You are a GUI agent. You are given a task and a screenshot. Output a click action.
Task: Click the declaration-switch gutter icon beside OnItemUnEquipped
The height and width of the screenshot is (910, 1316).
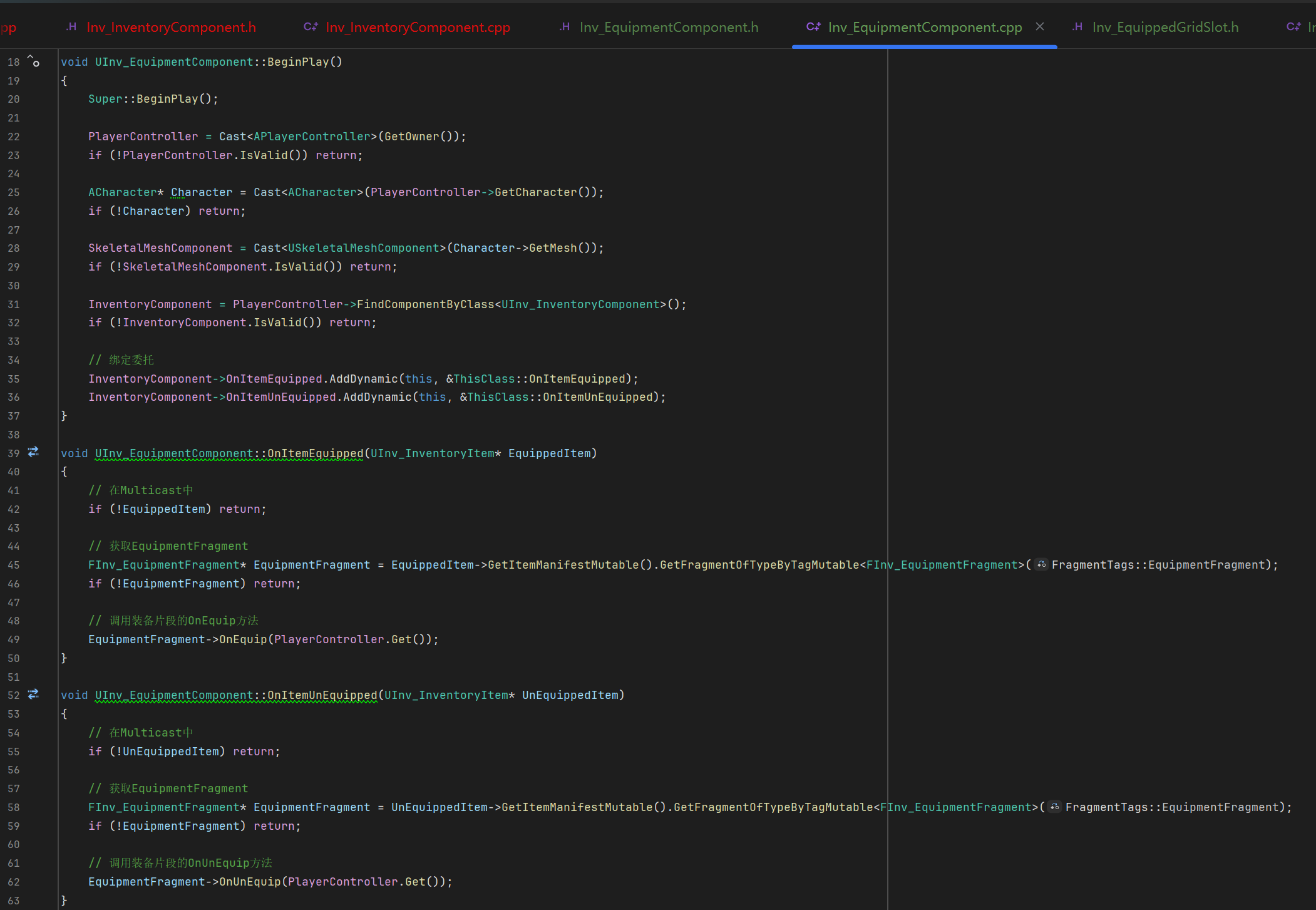[34, 694]
